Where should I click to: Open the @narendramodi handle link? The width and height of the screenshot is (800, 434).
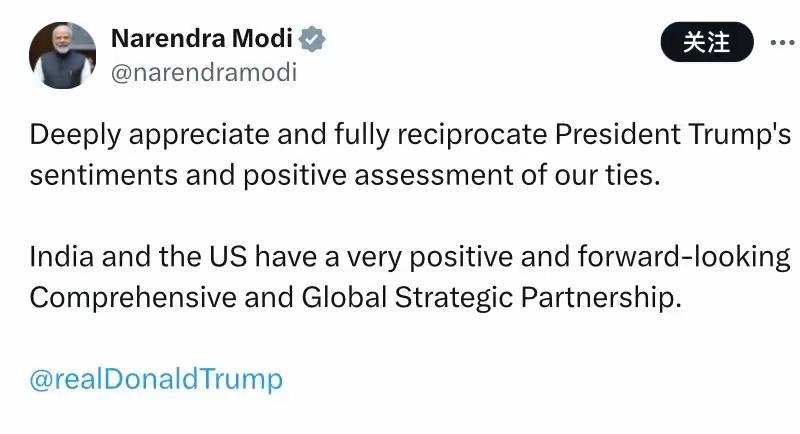coord(203,73)
